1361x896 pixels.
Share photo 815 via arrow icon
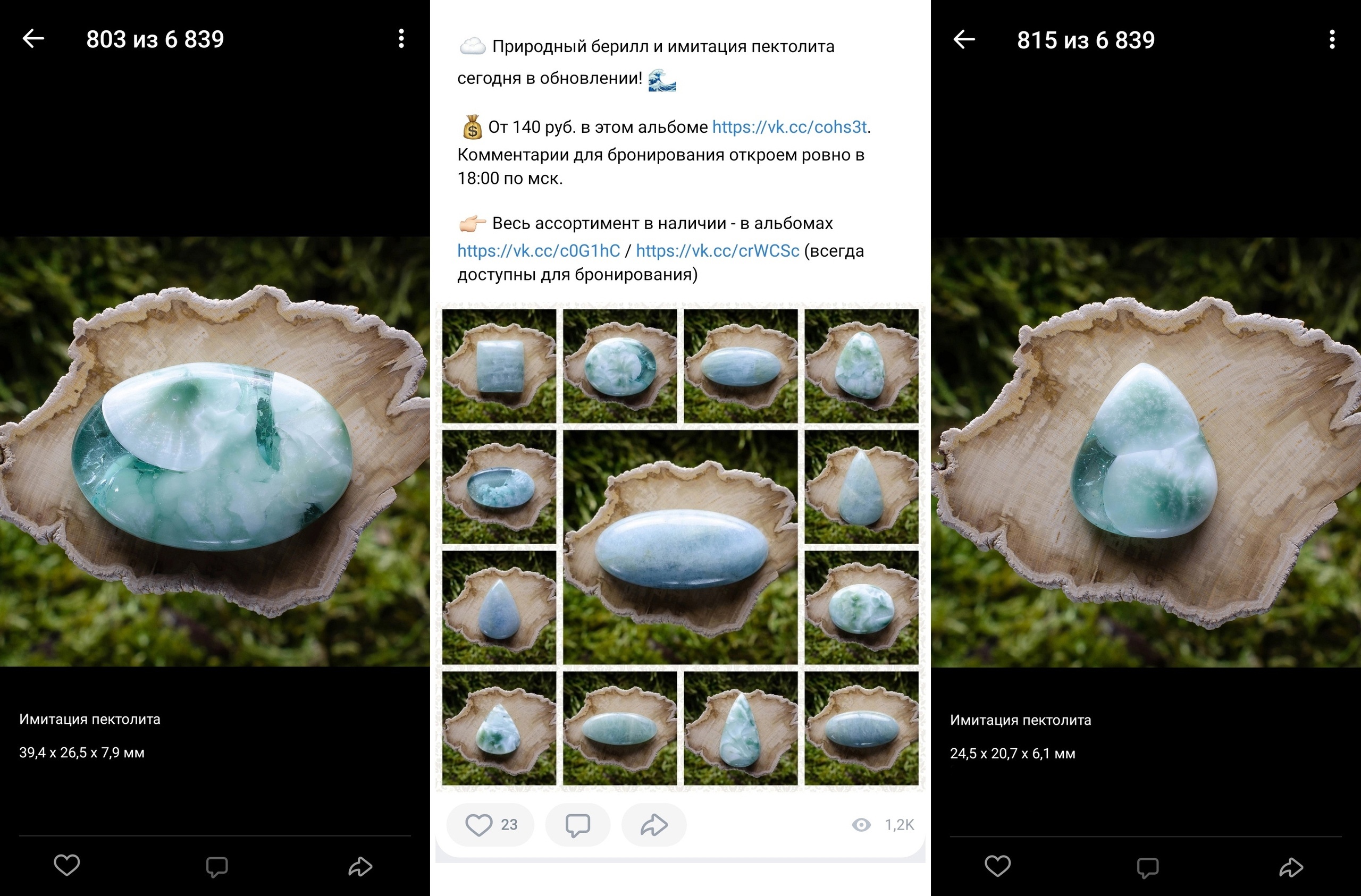(1291, 867)
